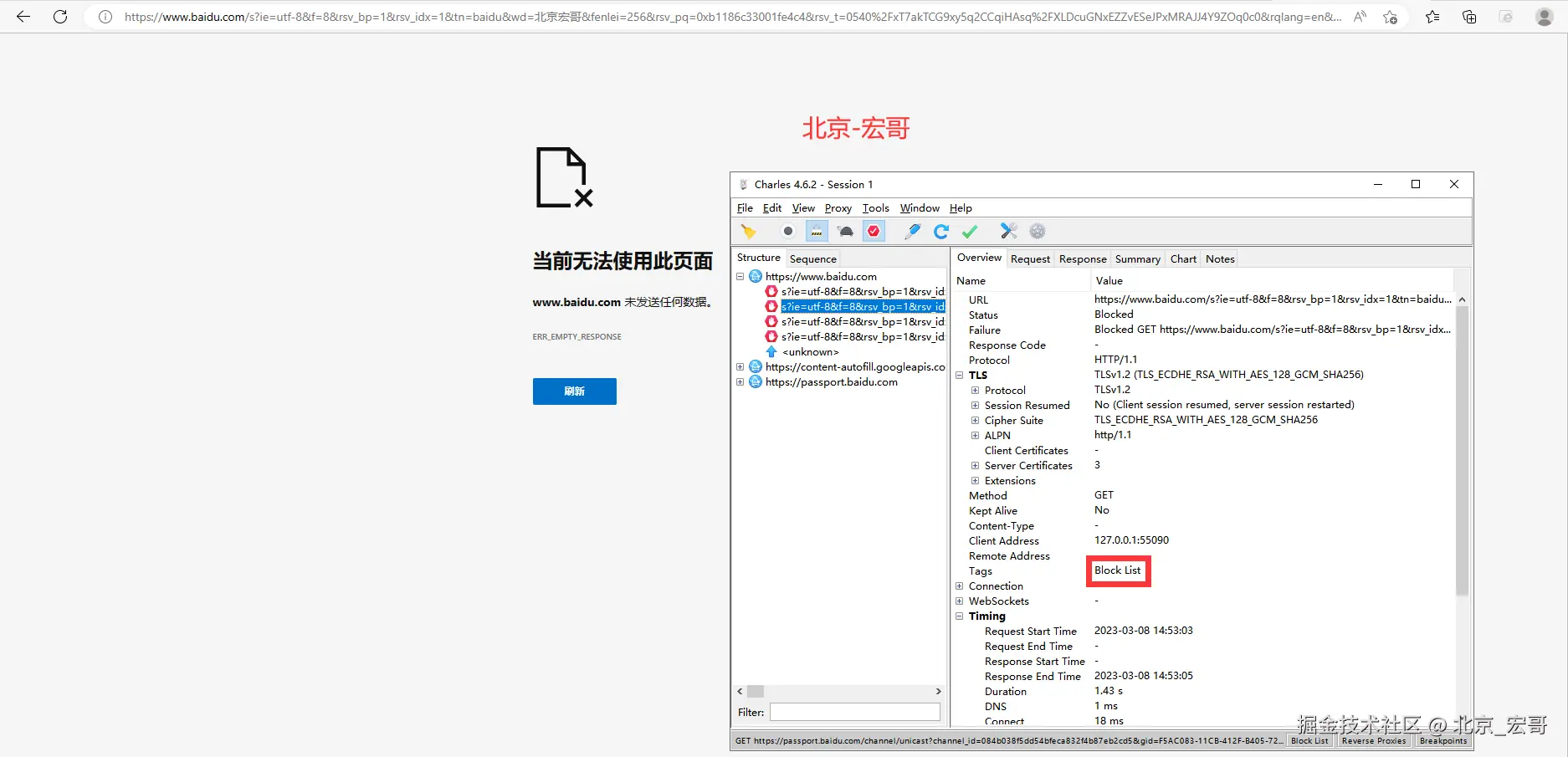View site information icon in address bar

coord(105,17)
